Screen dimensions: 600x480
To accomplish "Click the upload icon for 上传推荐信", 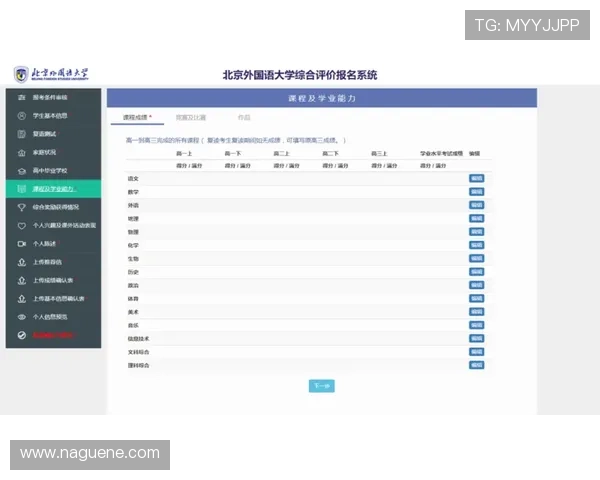I will click(x=21, y=262).
